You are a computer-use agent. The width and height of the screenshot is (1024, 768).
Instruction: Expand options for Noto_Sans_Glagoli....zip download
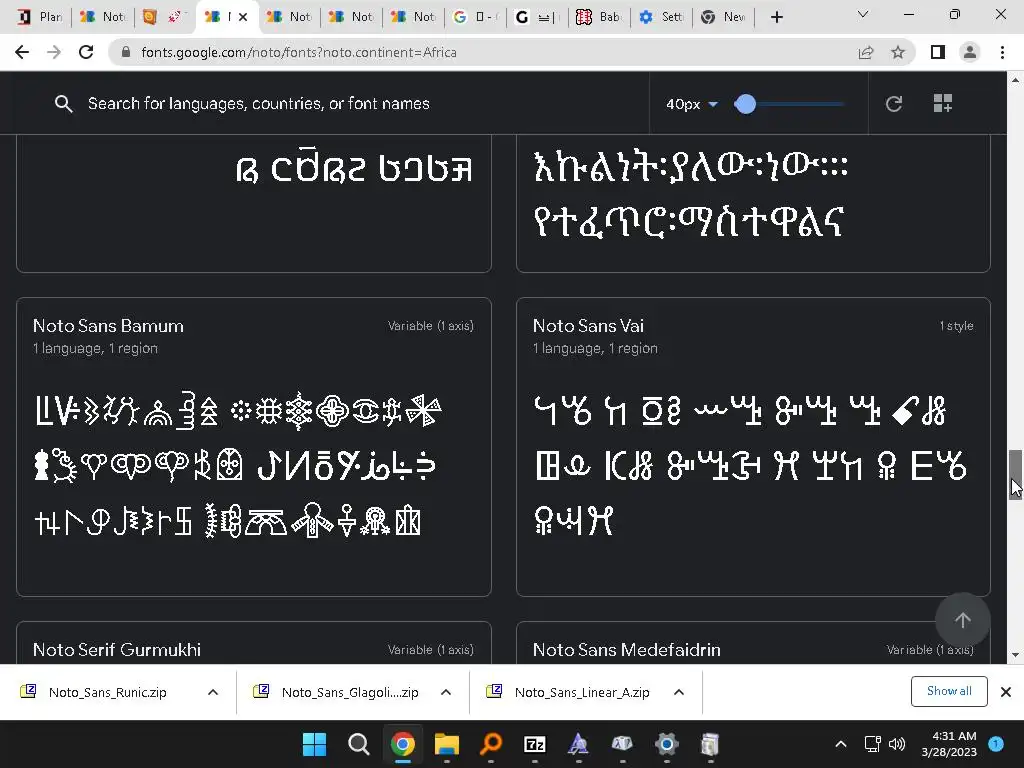[446, 692]
